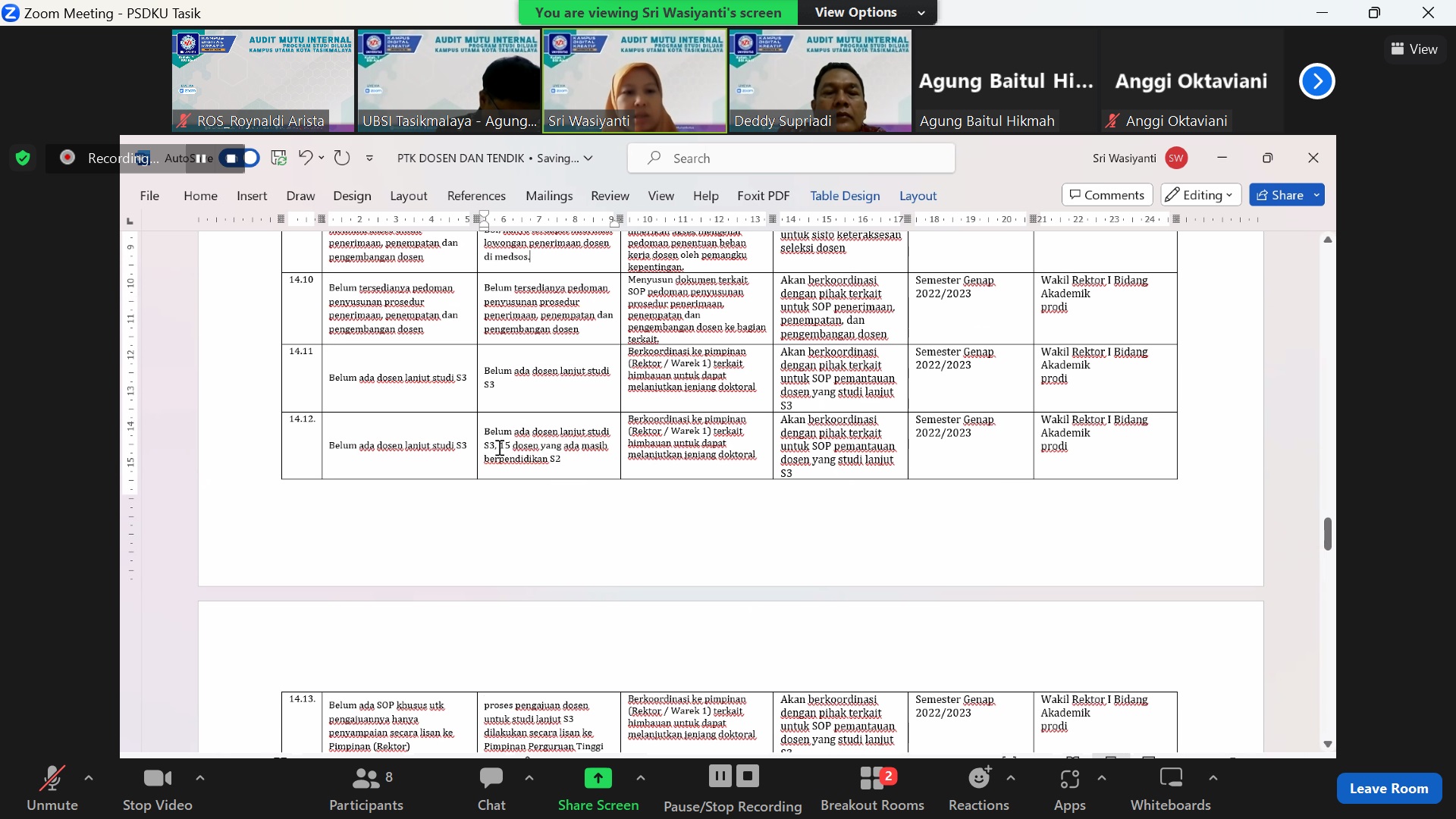Click the Save icon in Word
The height and width of the screenshot is (819, 1456).
pyautogui.click(x=279, y=158)
